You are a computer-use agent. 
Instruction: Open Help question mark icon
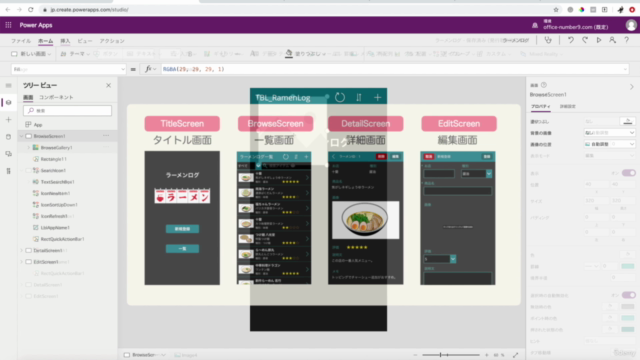point(627,40)
